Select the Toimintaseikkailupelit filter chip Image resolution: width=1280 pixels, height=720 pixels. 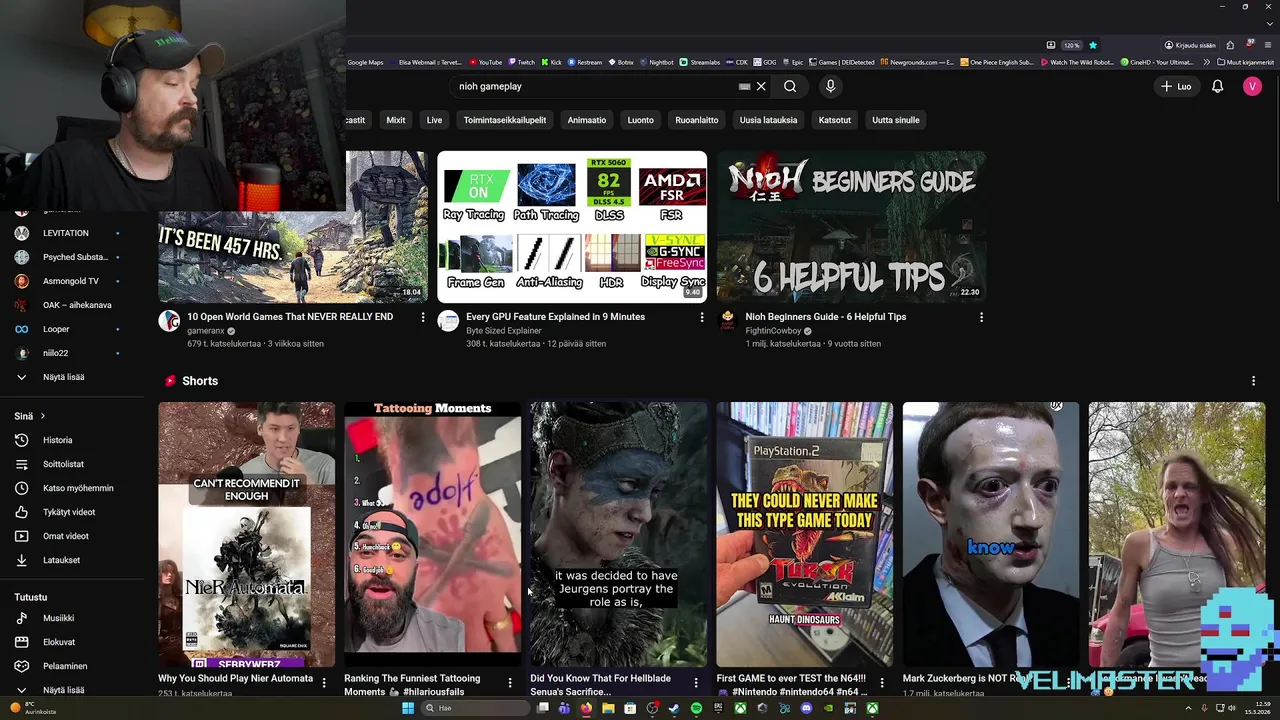pyautogui.click(x=505, y=120)
